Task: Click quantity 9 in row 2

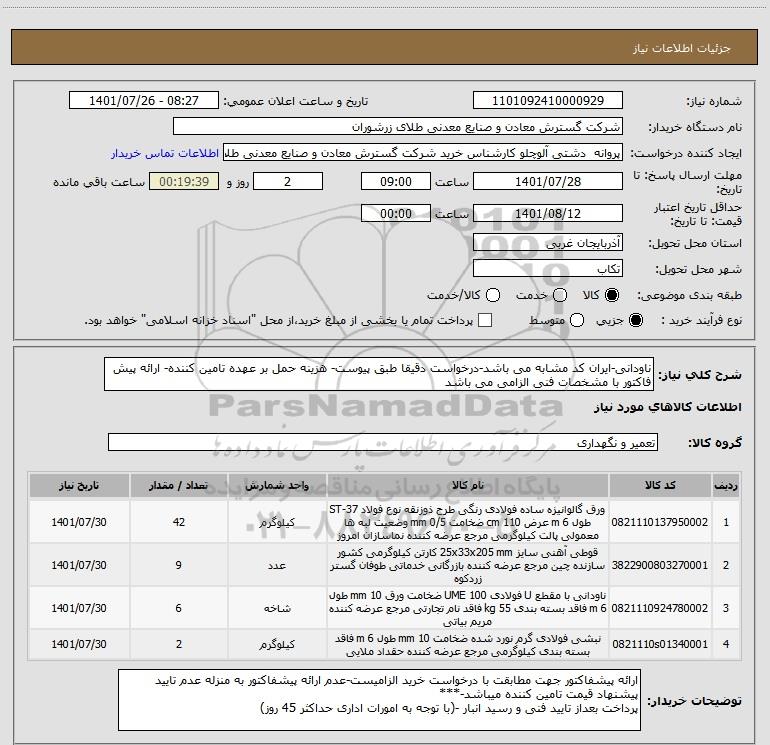Action: (x=179, y=565)
